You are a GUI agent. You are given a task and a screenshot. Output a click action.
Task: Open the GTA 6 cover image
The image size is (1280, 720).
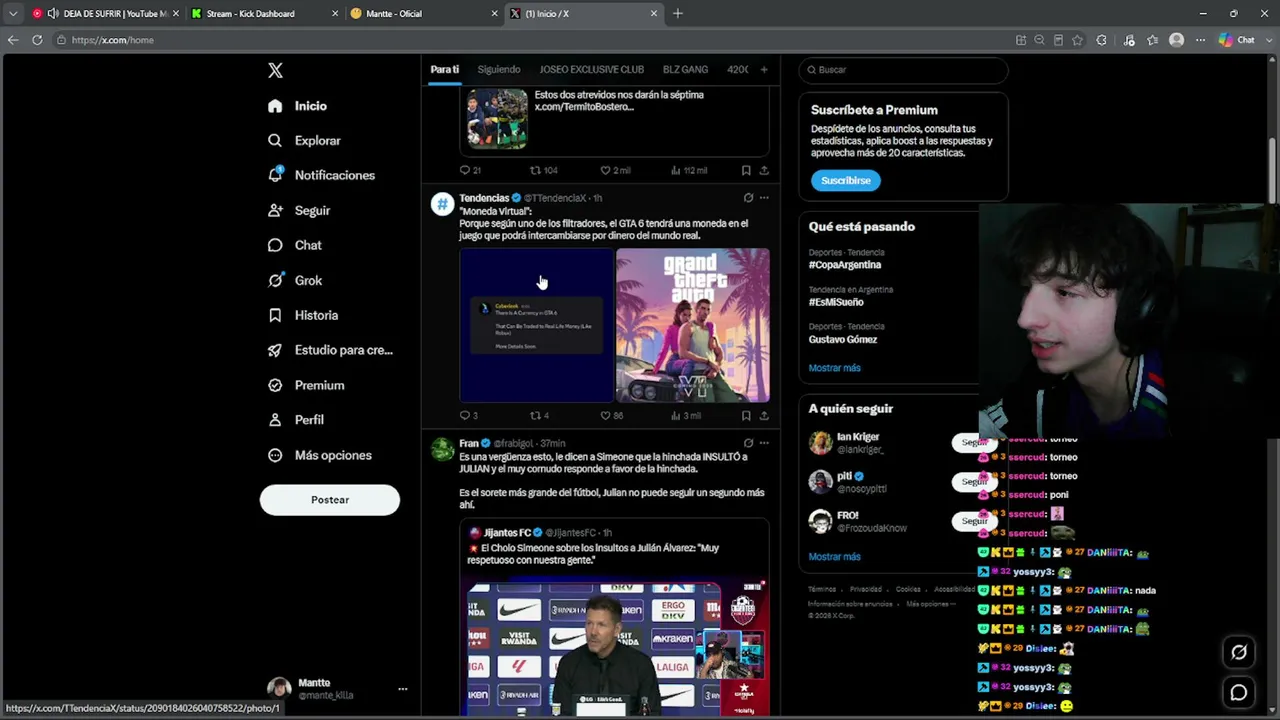693,326
